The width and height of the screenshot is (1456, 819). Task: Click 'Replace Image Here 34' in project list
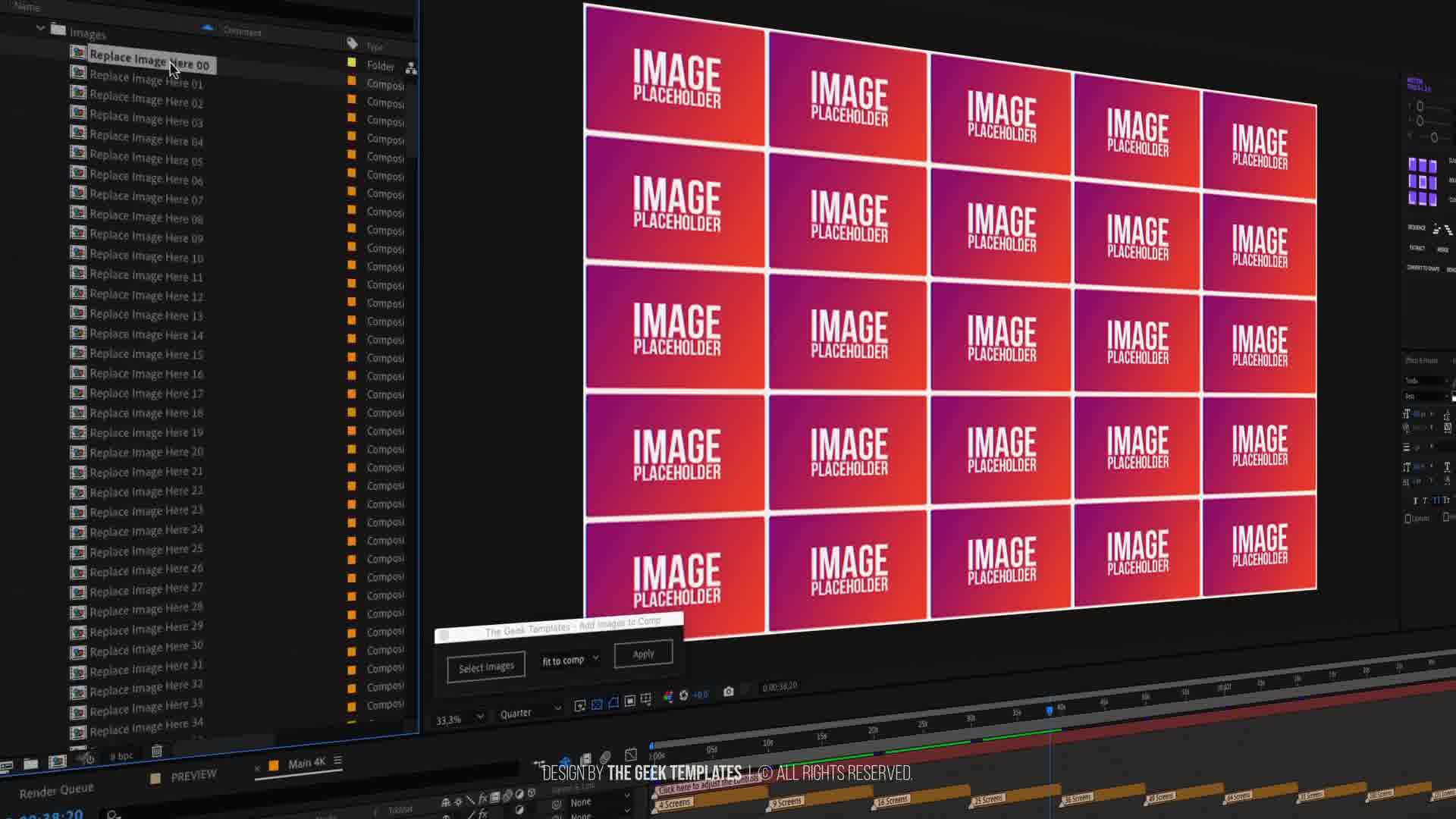pyautogui.click(x=146, y=726)
